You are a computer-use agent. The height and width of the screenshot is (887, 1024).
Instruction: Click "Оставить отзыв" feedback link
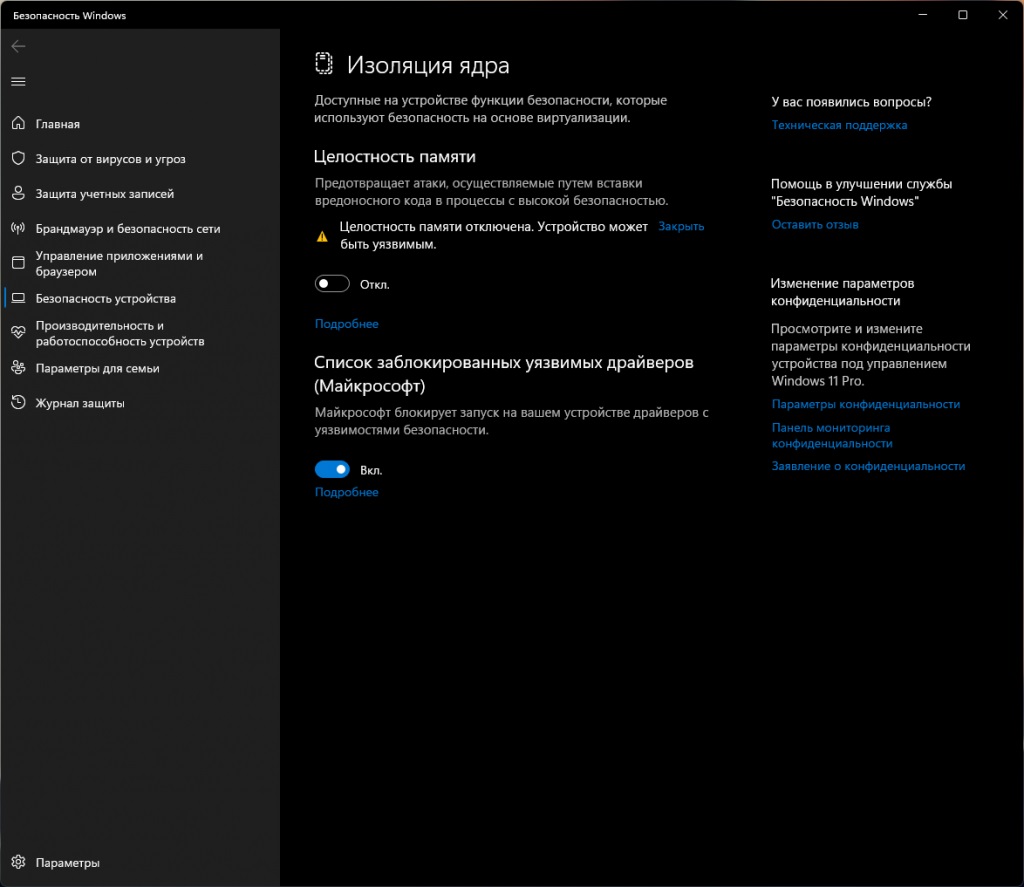[x=814, y=225]
